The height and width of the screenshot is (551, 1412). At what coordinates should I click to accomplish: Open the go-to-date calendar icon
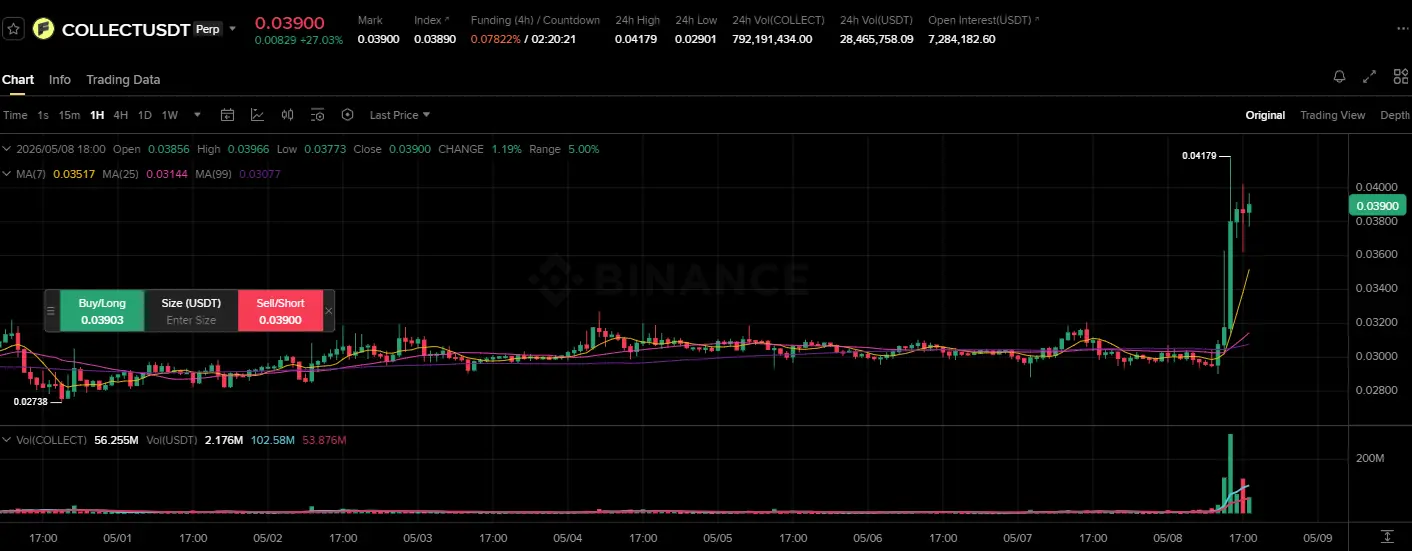point(227,115)
